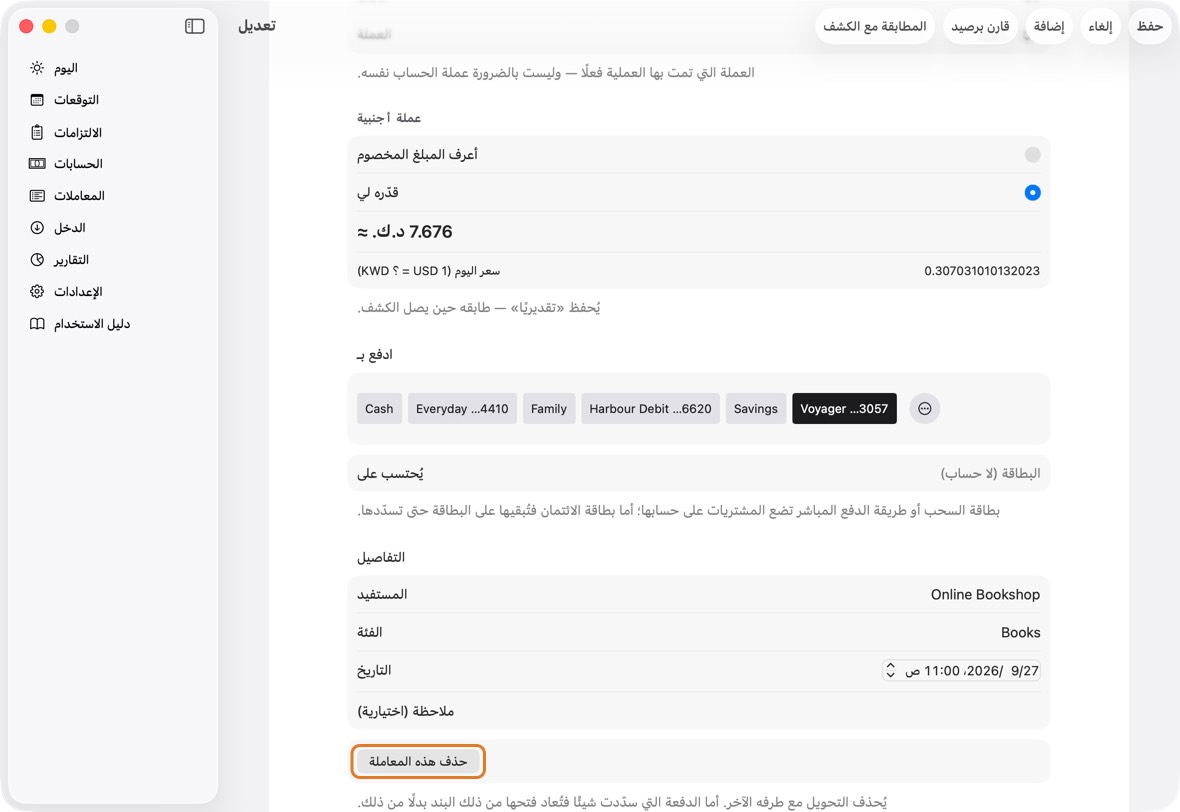Go to الالتزامات section
This screenshot has height=812, width=1180.
79,132
